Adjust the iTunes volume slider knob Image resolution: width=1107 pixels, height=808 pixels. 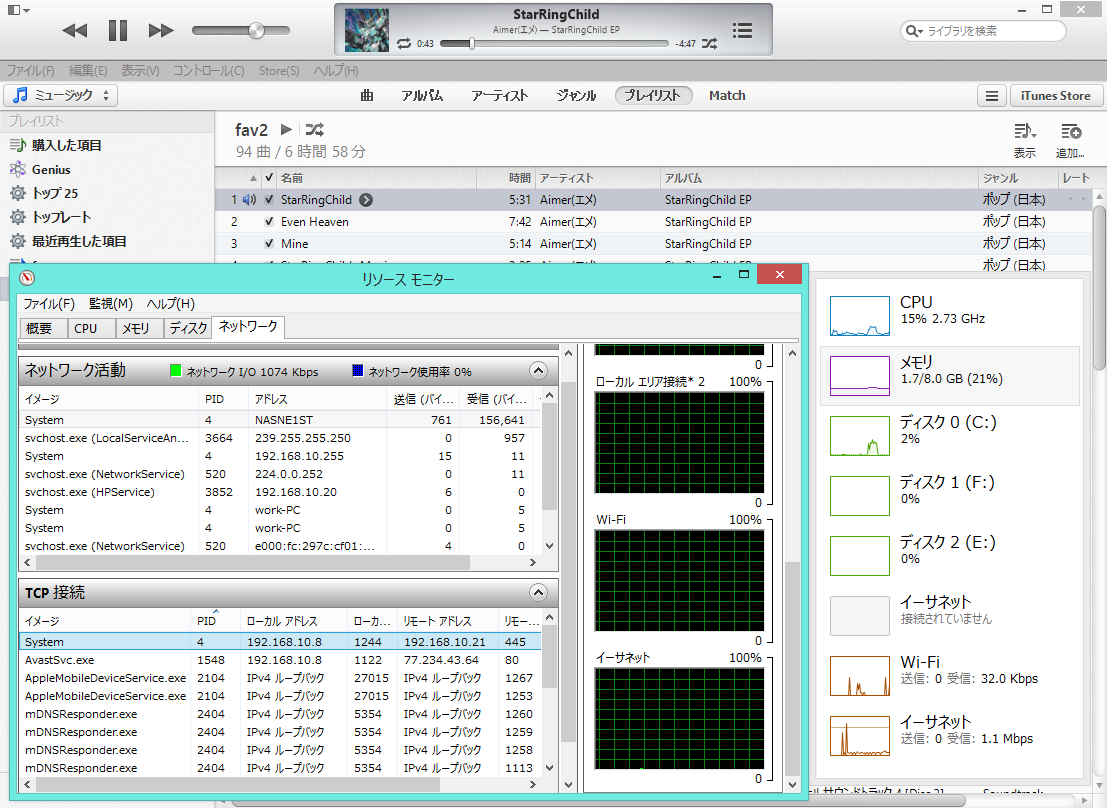click(256, 30)
